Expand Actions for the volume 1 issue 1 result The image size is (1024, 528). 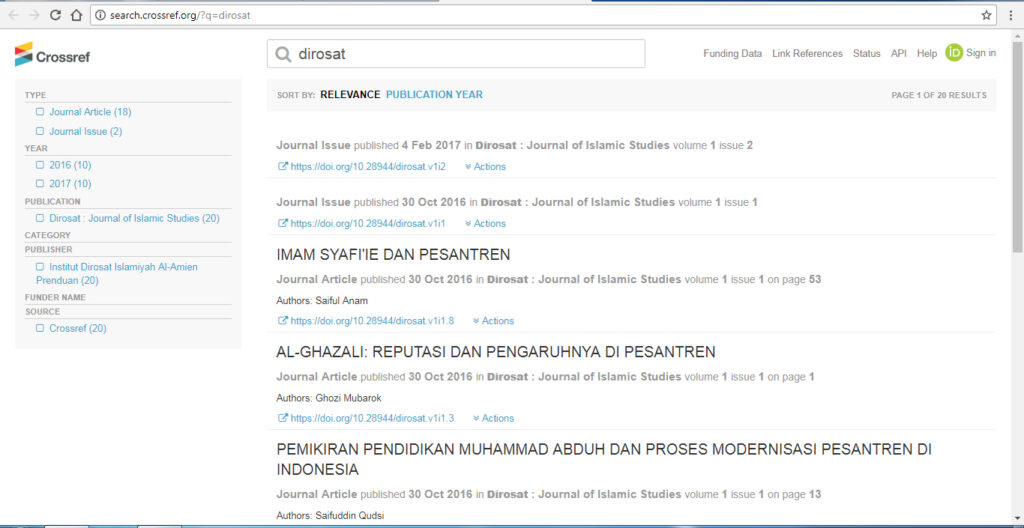[x=485, y=223]
